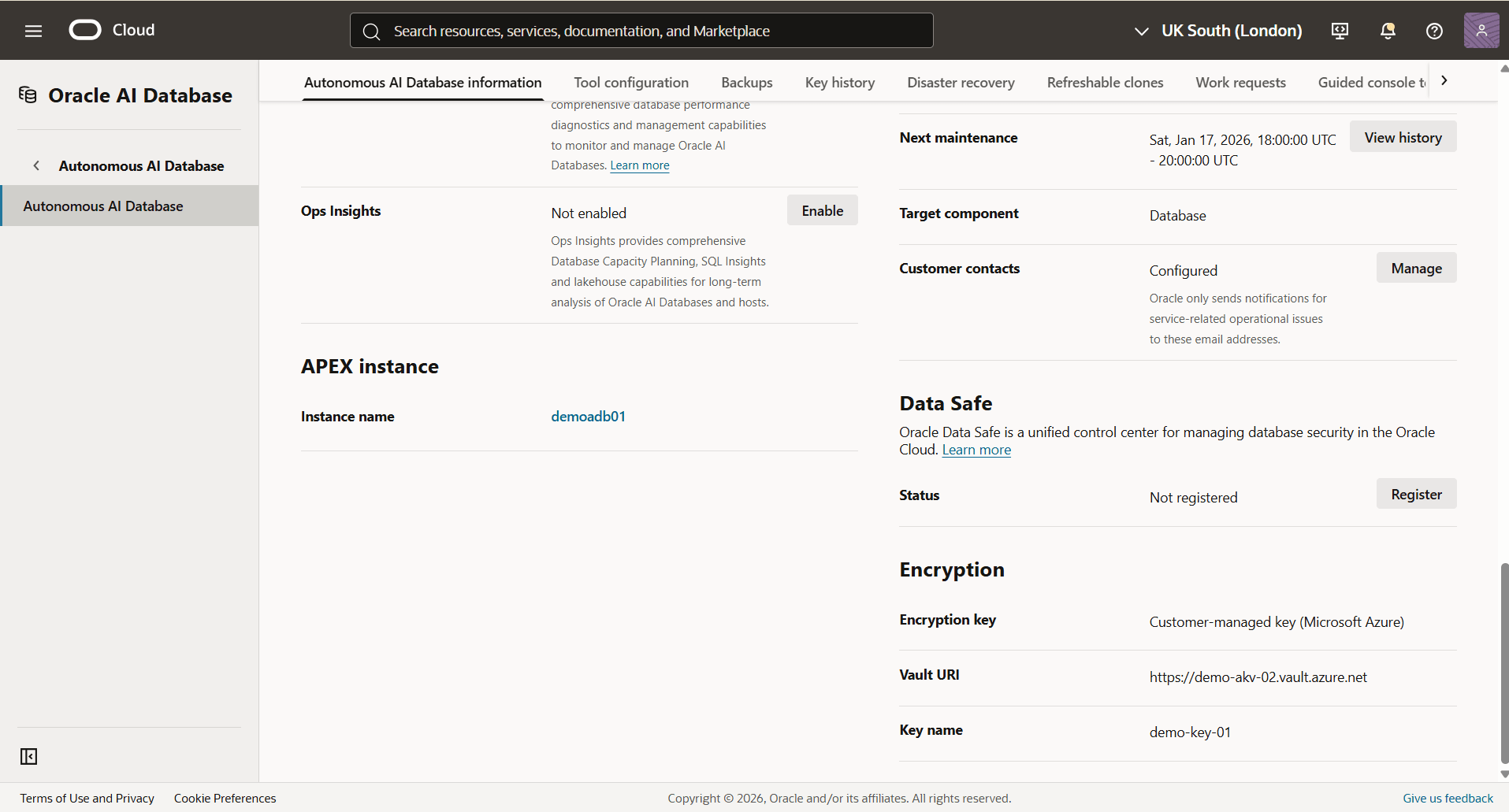Click the Oracle AI Database sidebar icon
Image resolution: width=1509 pixels, height=812 pixels.
click(x=27, y=95)
